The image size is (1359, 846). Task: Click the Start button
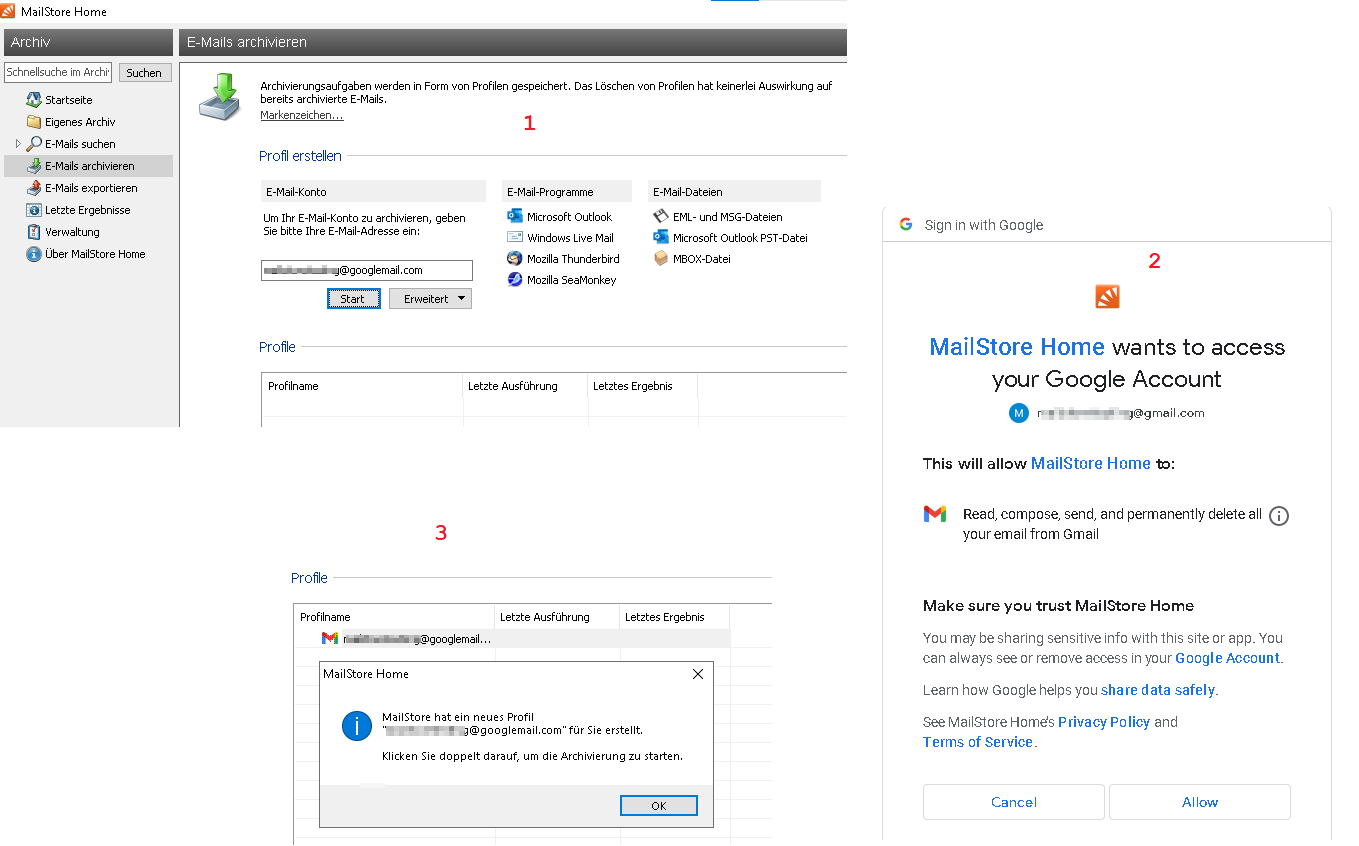click(353, 299)
